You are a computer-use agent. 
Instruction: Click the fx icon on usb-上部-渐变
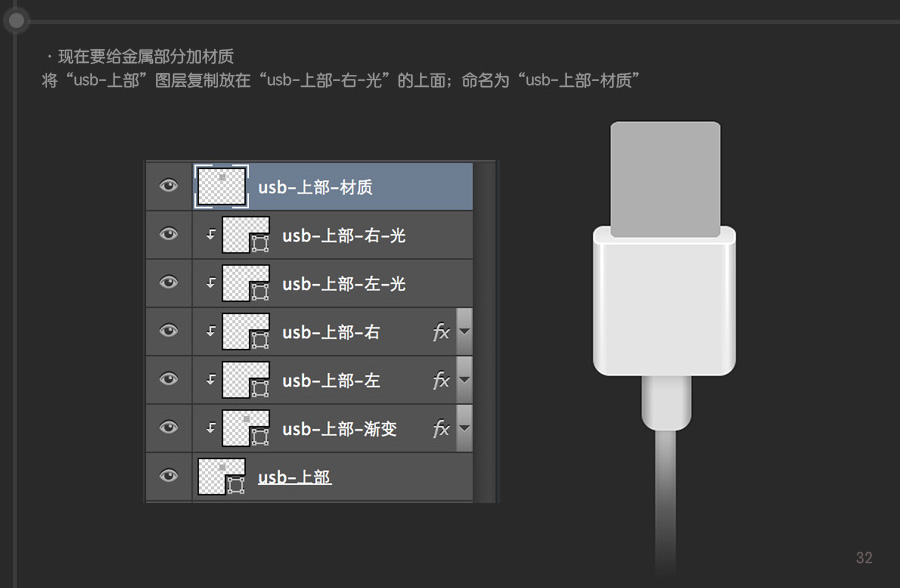coord(441,428)
